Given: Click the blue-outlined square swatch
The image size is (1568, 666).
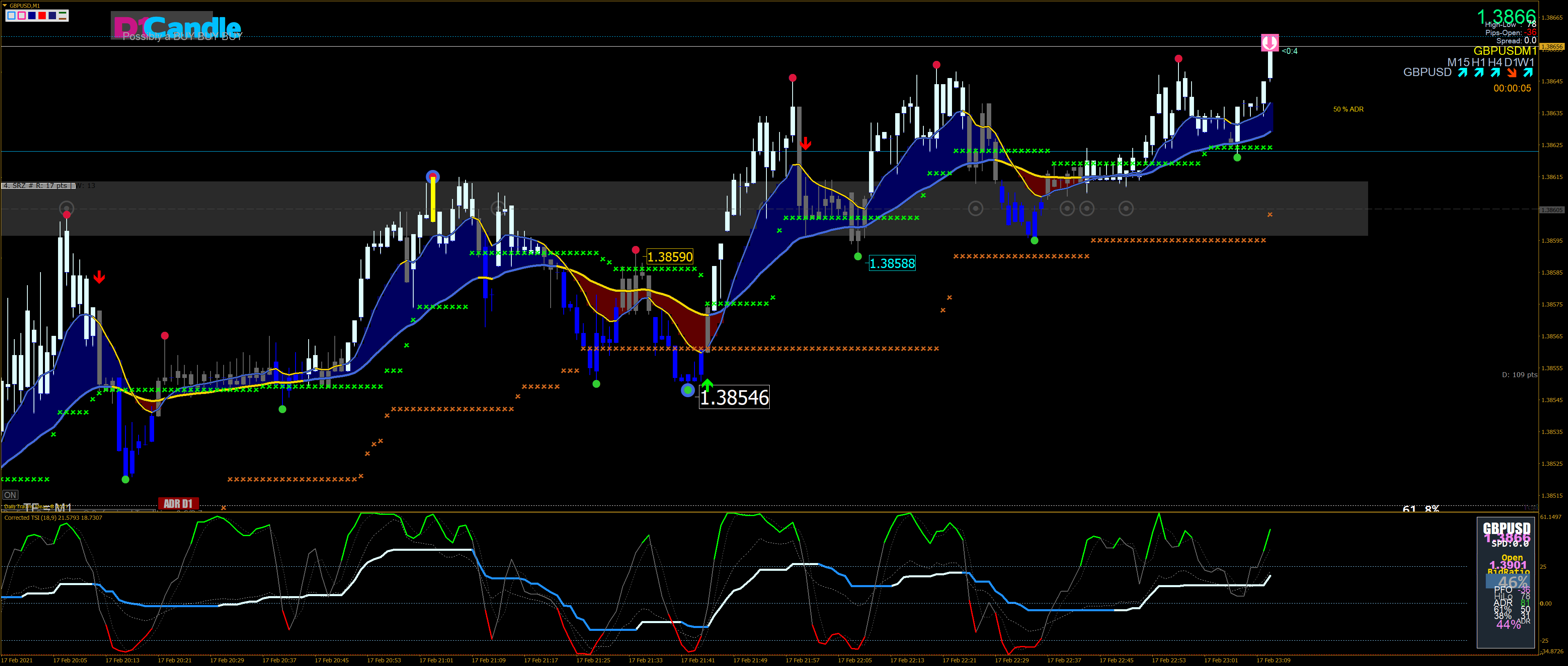Looking at the screenshot, I should (11, 16).
